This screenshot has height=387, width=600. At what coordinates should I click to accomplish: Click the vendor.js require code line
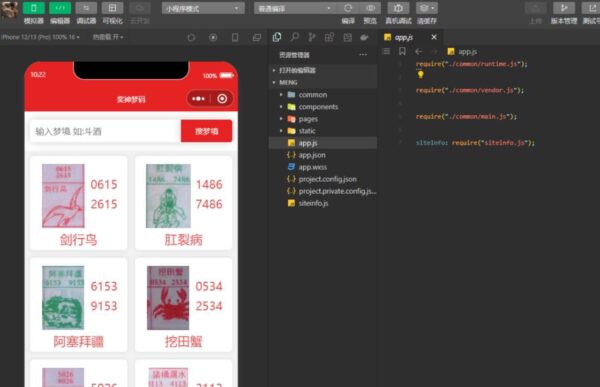470,90
